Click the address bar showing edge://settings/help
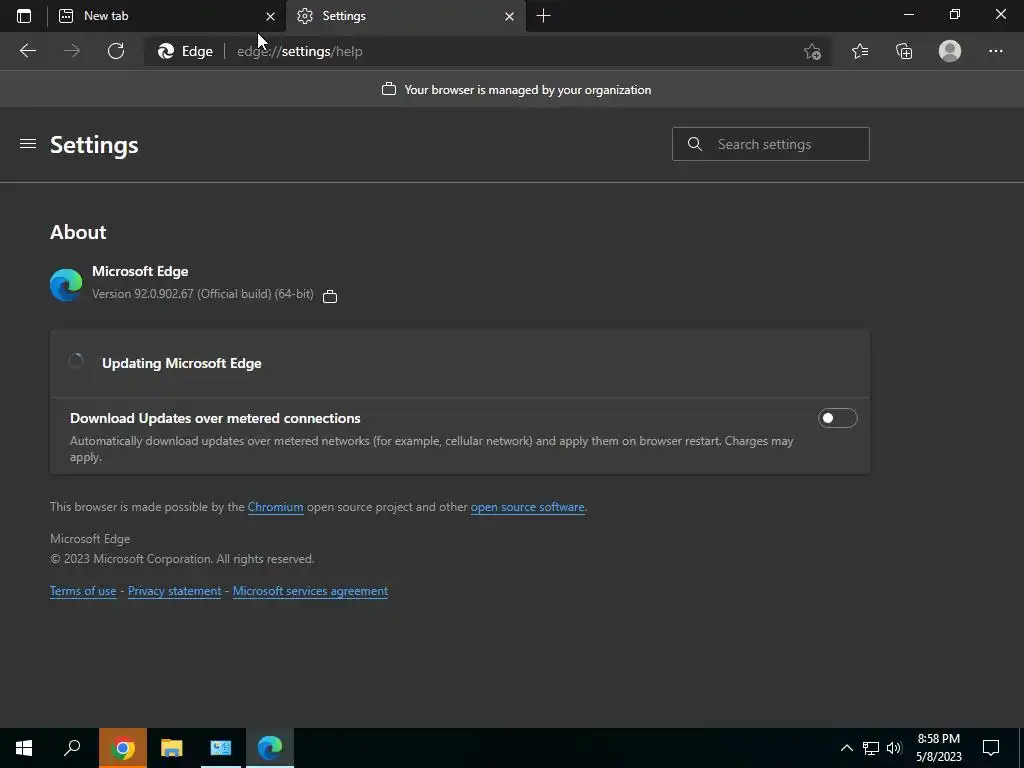 [487, 51]
